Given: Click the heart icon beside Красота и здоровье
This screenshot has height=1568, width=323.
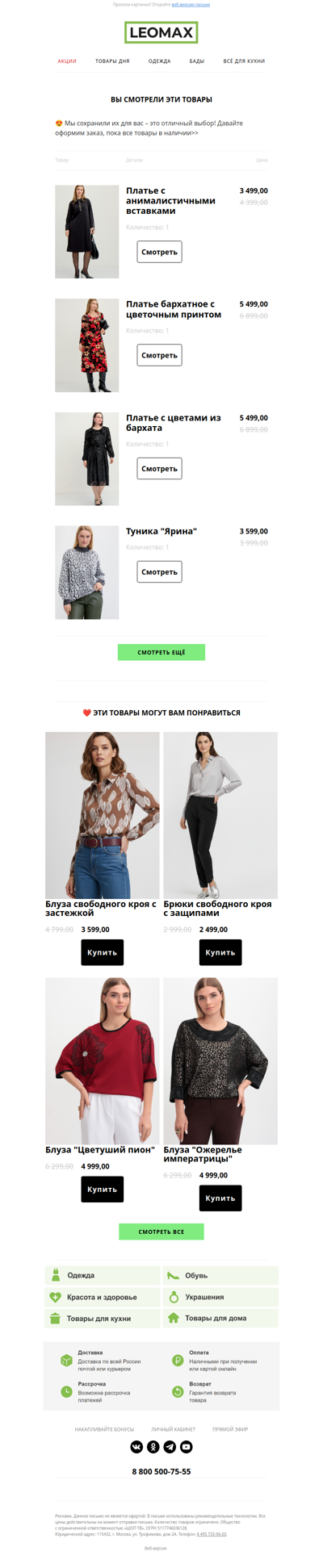Looking at the screenshot, I should pos(55,1297).
